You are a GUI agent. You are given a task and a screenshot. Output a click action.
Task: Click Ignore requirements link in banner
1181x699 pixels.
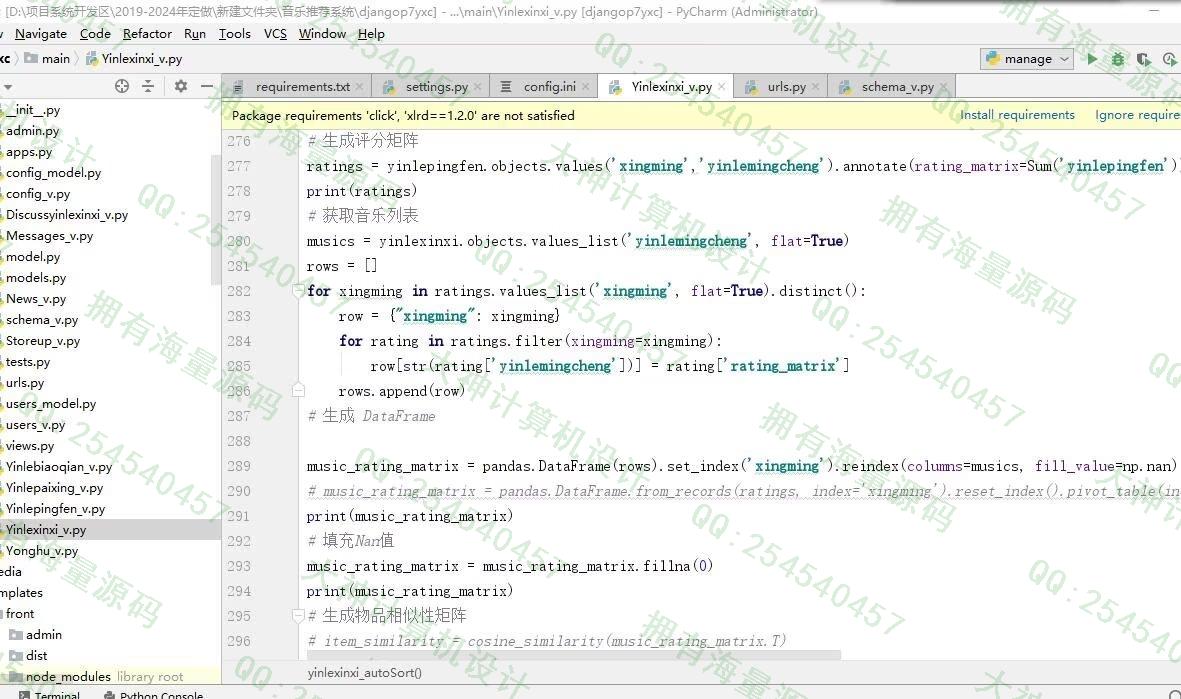(1137, 114)
